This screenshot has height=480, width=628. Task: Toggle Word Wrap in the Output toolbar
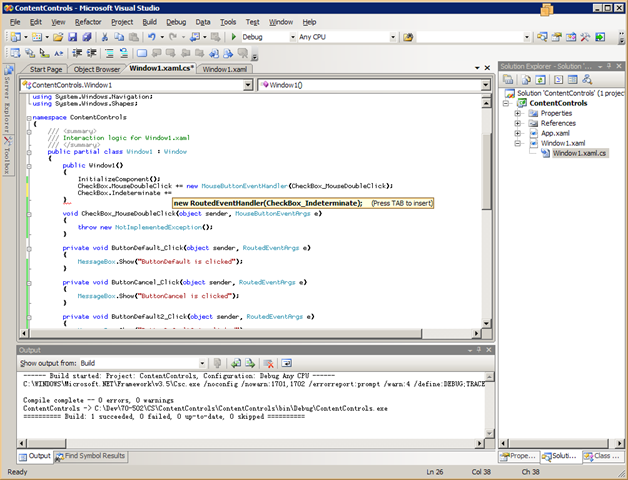[286, 363]
